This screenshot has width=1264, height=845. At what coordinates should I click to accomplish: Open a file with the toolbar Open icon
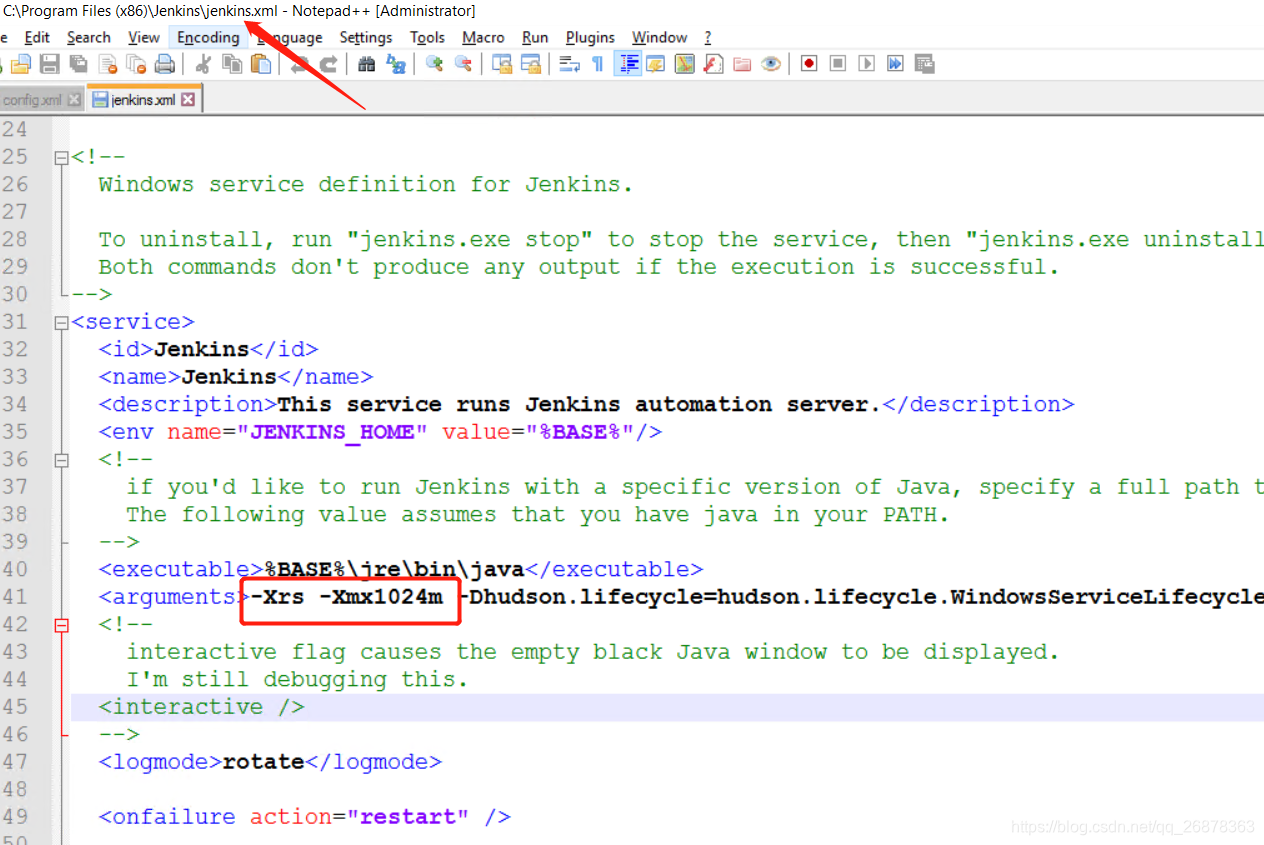[20, 64]
